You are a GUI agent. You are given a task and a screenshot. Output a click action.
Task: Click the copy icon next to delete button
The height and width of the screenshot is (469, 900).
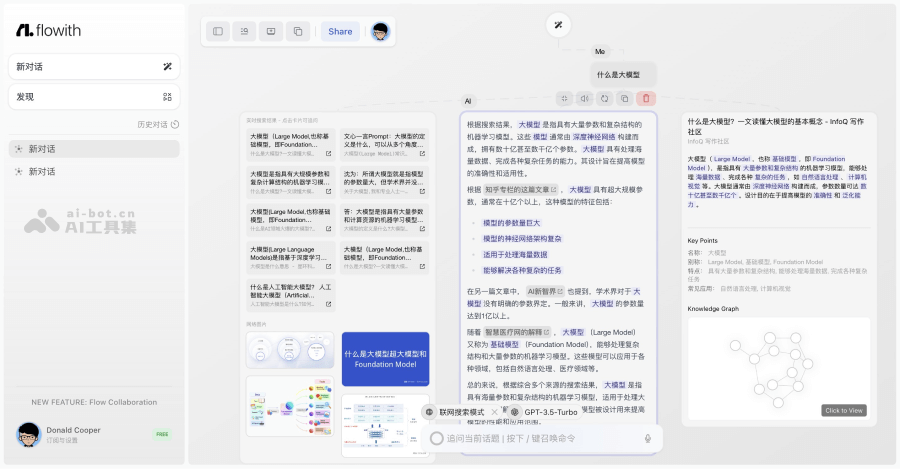624,98
